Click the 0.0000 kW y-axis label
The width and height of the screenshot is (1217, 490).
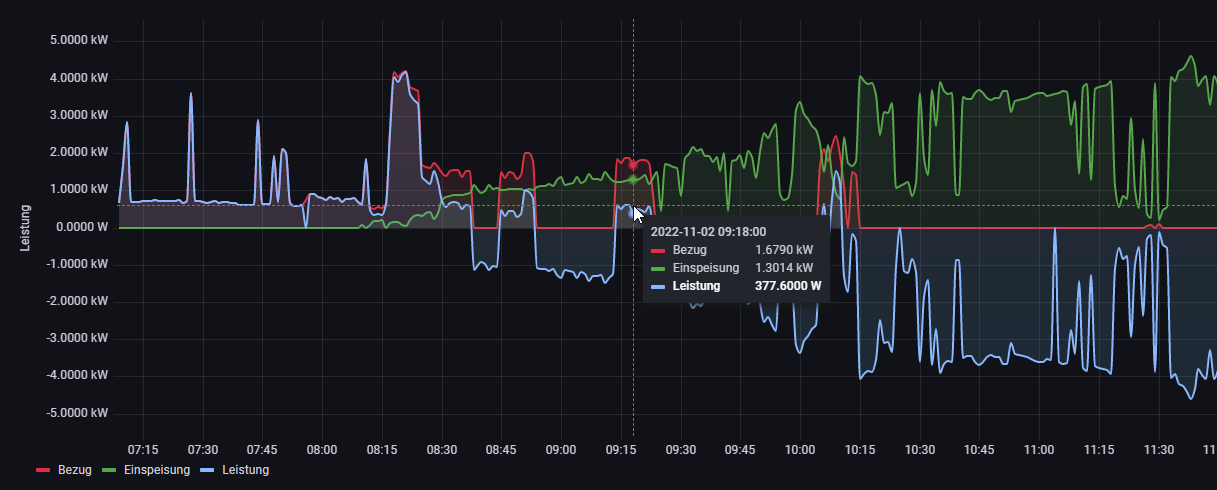[78, 227]
